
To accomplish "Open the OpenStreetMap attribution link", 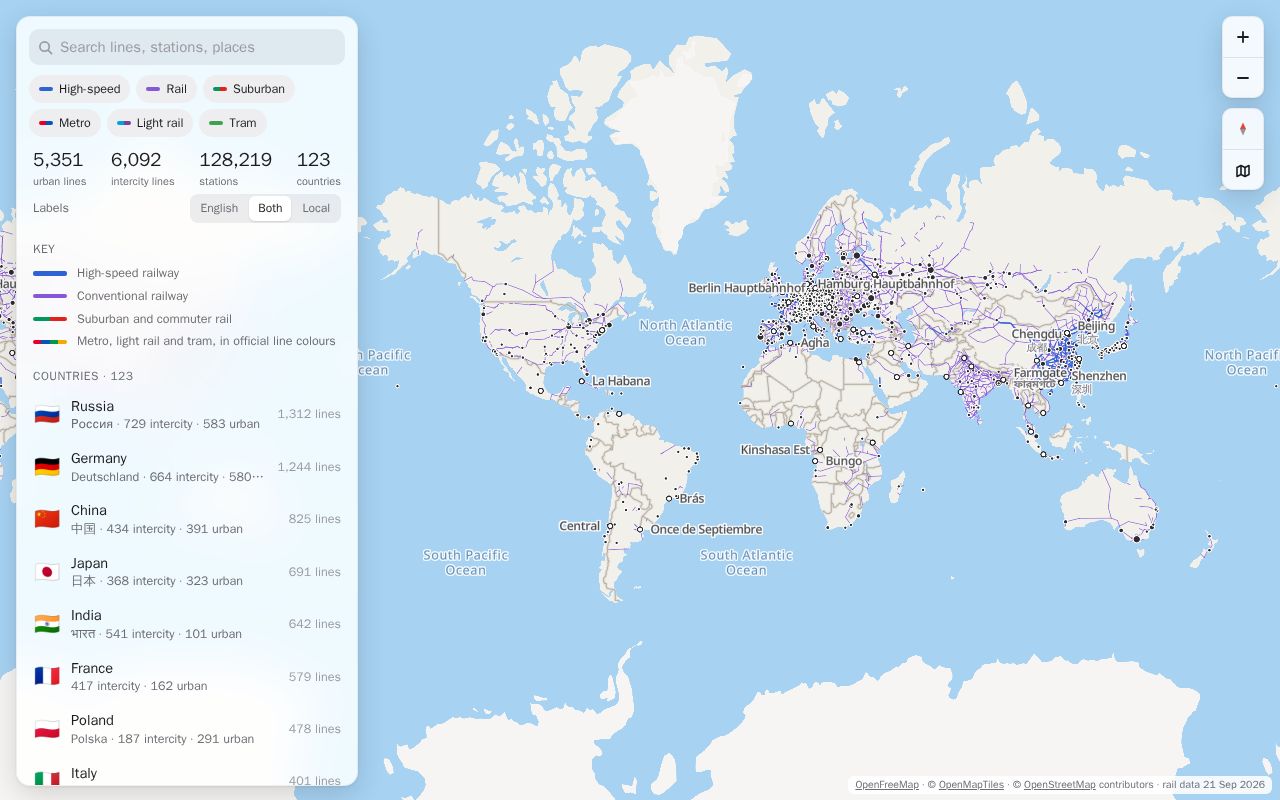I will 1059,785.
